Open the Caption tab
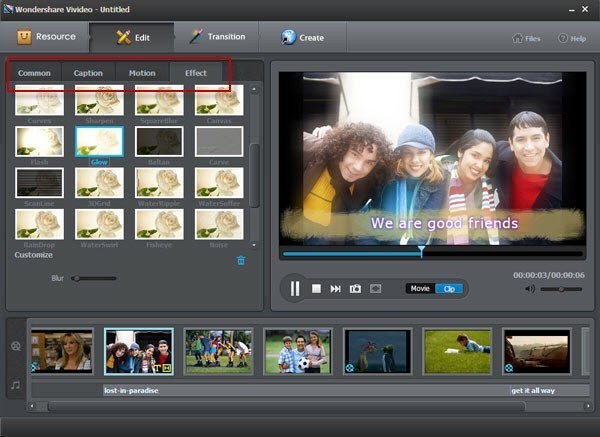The image size is (600, 437). click(x=88, y=73)
